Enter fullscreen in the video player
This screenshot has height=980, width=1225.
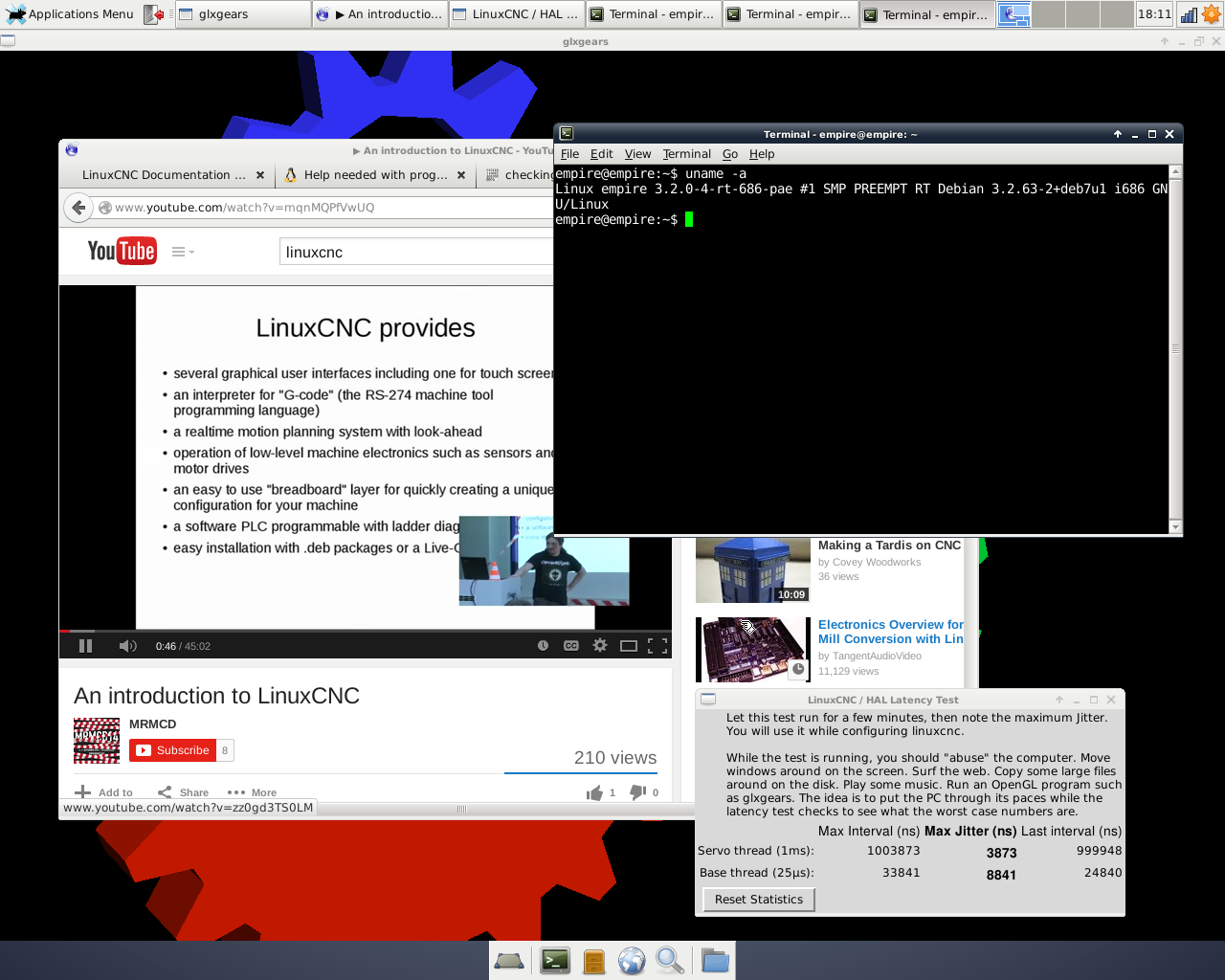pyautogui.click(x=657, y=646)
